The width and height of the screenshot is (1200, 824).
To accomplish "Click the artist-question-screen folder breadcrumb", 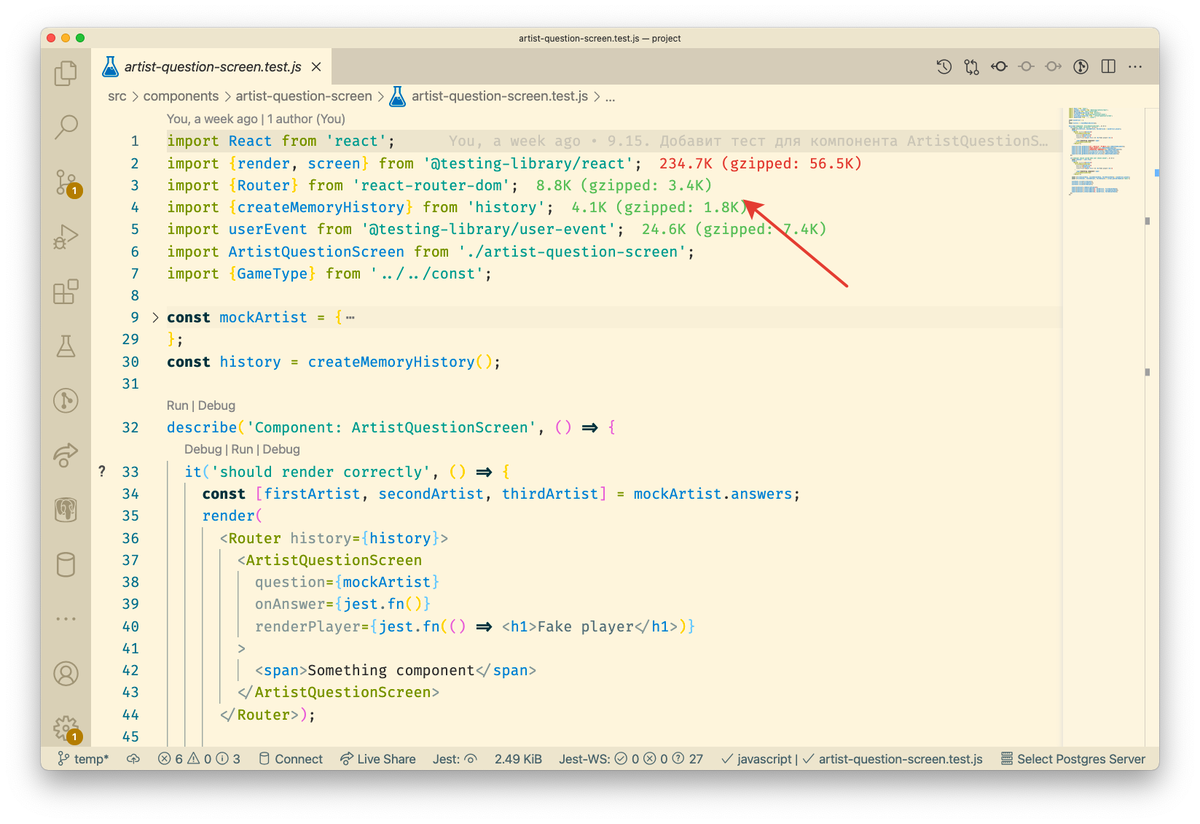I will pyautogui.click(x=304, y=97).
